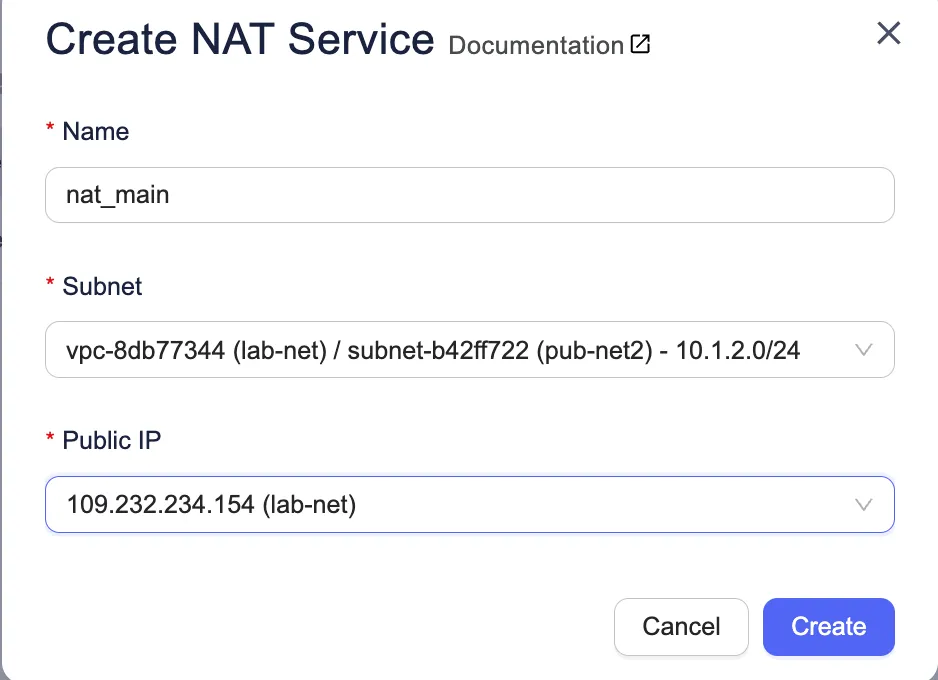Viewport: 938px width, 680px height.
Task: Click the Name field label
Action: (x=95, y=132)
